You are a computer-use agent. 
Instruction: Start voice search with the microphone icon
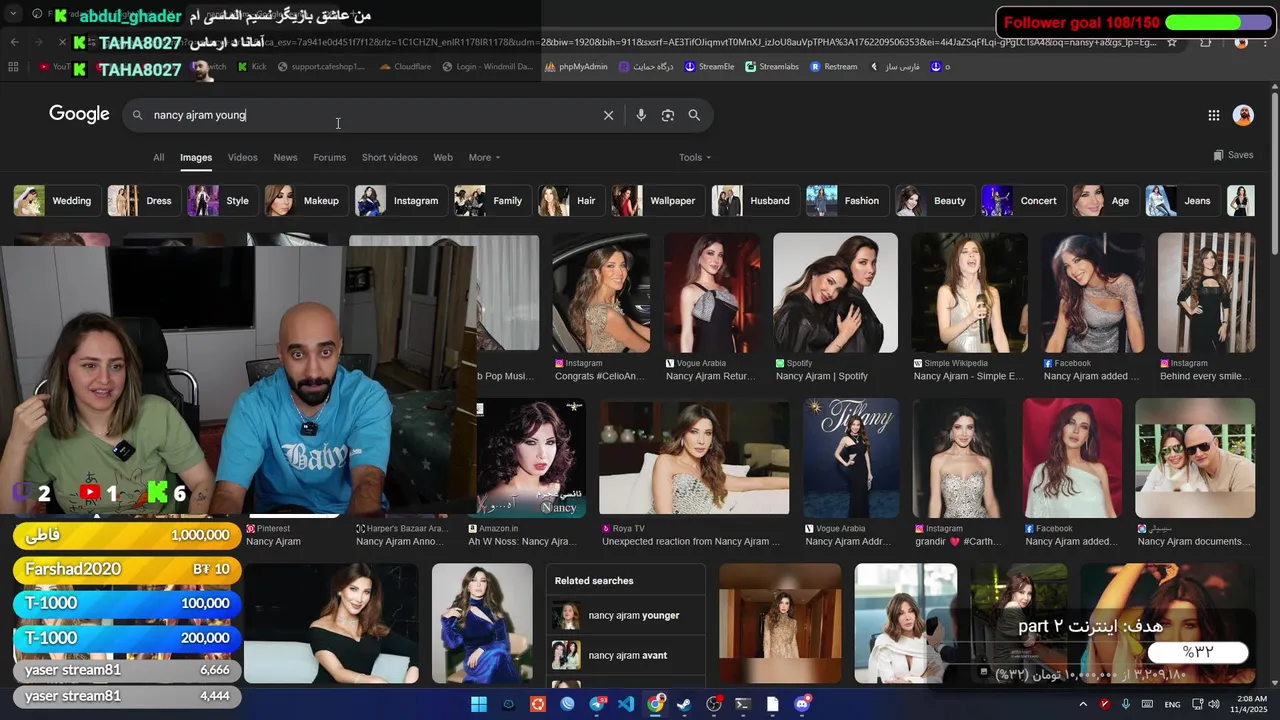641,115
